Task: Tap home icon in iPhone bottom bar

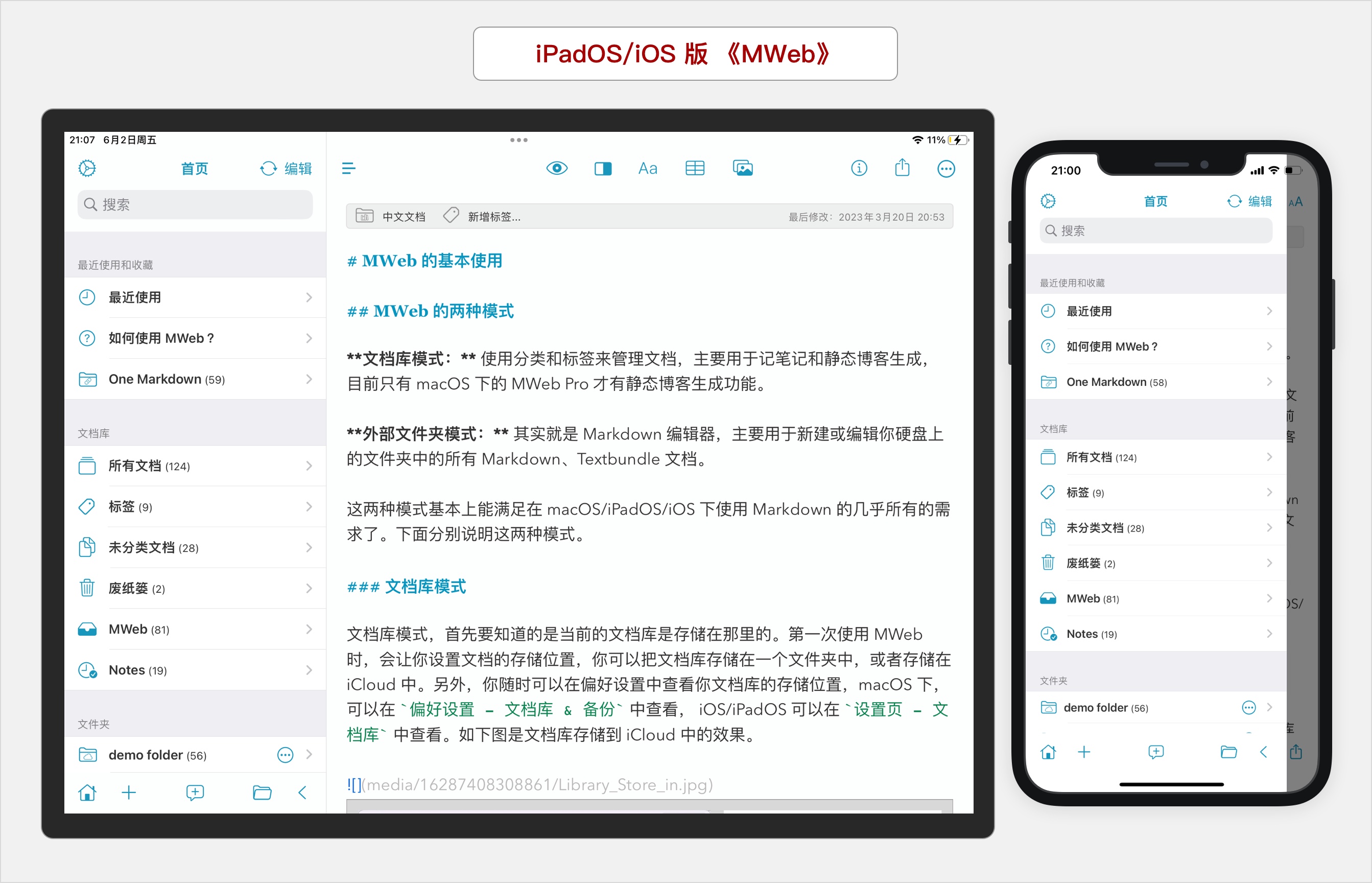Action: pyautogui.click(x=1048, y=752)
